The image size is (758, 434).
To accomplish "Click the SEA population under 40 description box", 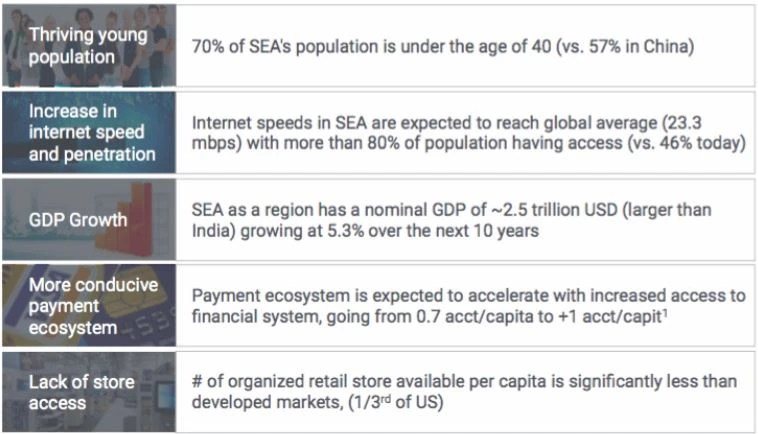I will (466, 46).
